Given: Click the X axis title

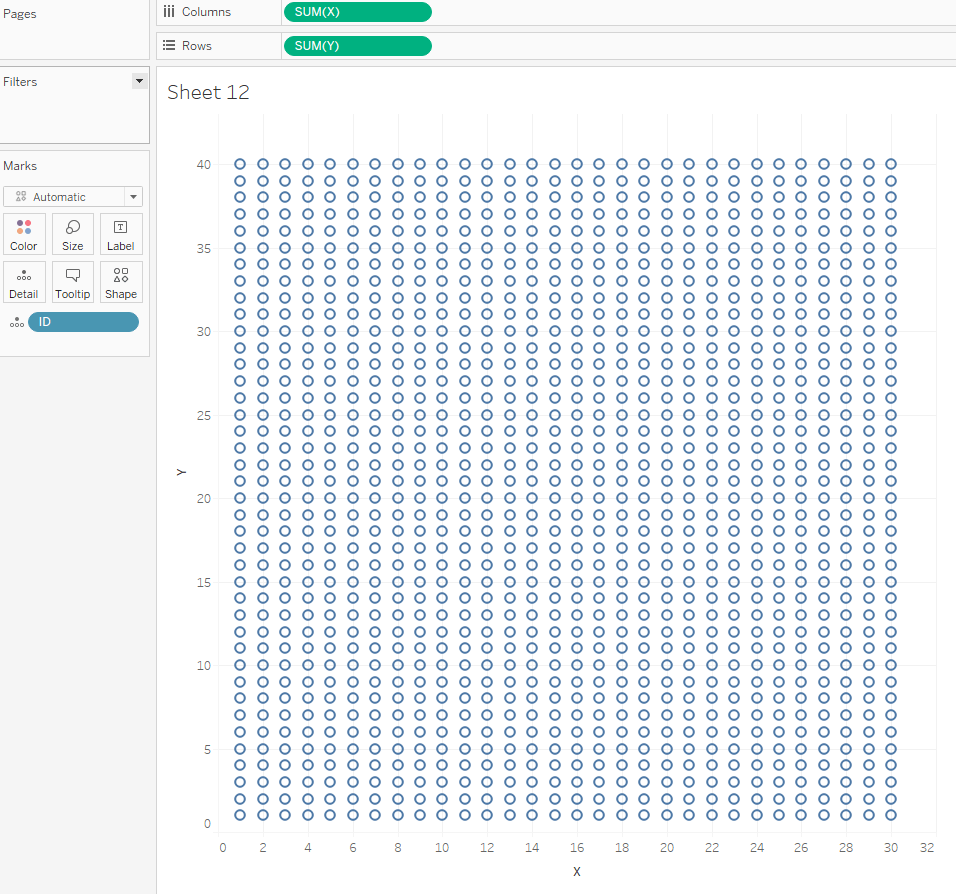Looking at the screenshot, I should coord(577,871).
